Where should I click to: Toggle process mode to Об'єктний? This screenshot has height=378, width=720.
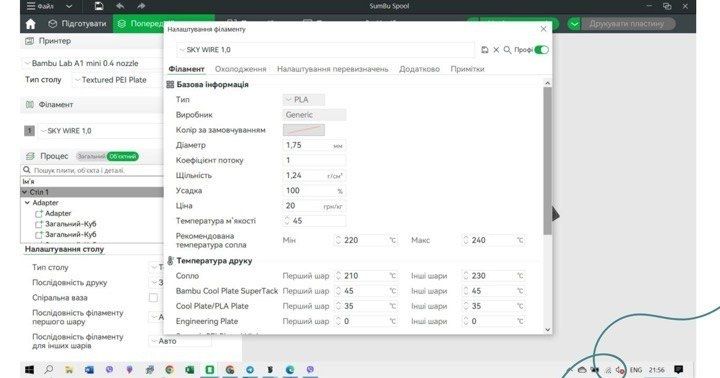[123, 156]
